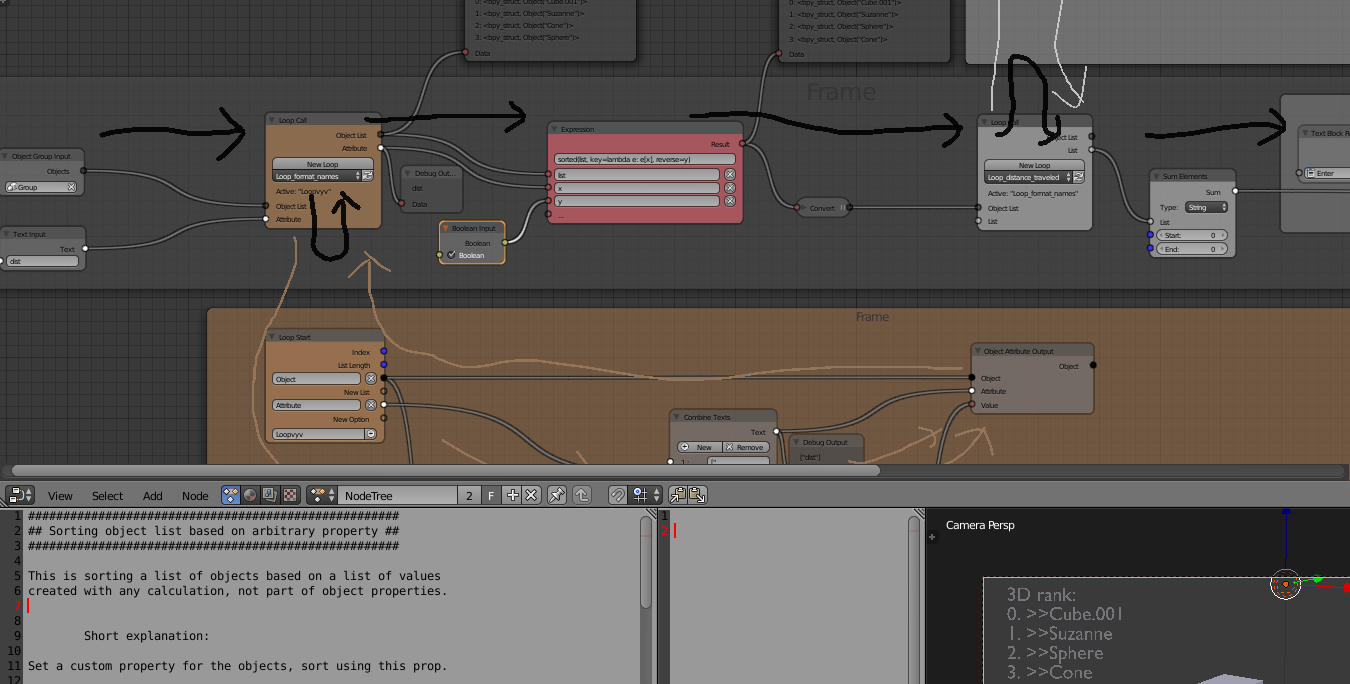Select the Enter text block in Text Block node

[x=1328, y=173]
